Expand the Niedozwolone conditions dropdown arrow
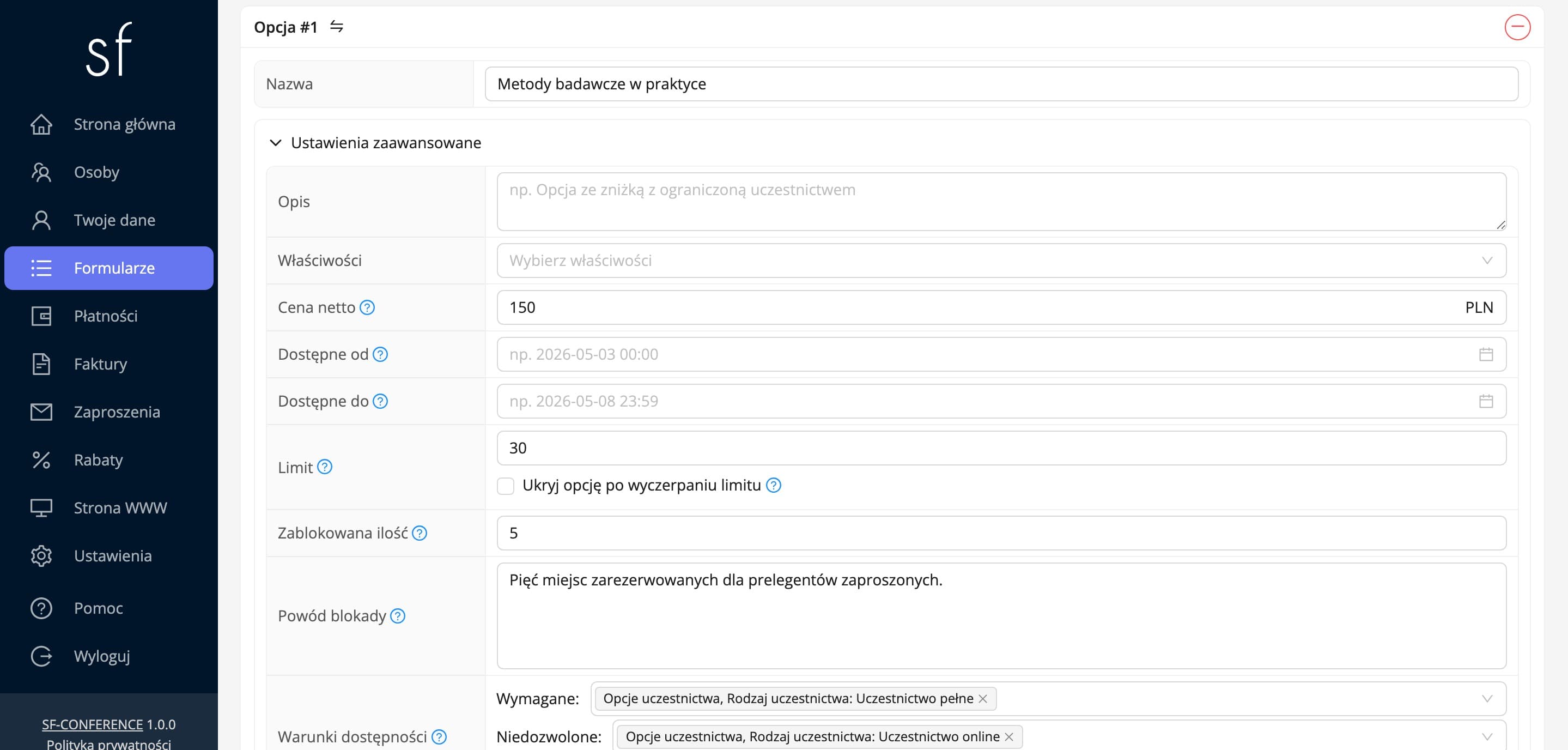Image resolution: width=1568 pixels, height=750 pixels. pos(1487,736)
